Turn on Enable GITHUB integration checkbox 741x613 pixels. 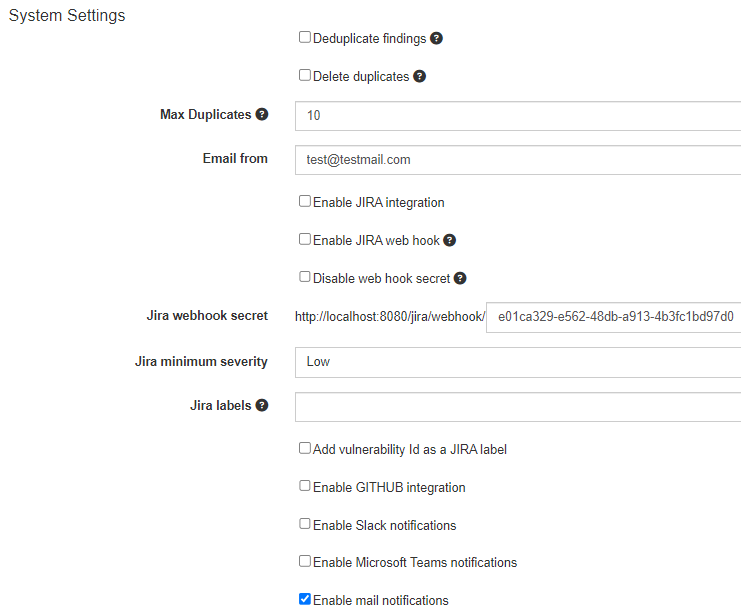(305, 487)
